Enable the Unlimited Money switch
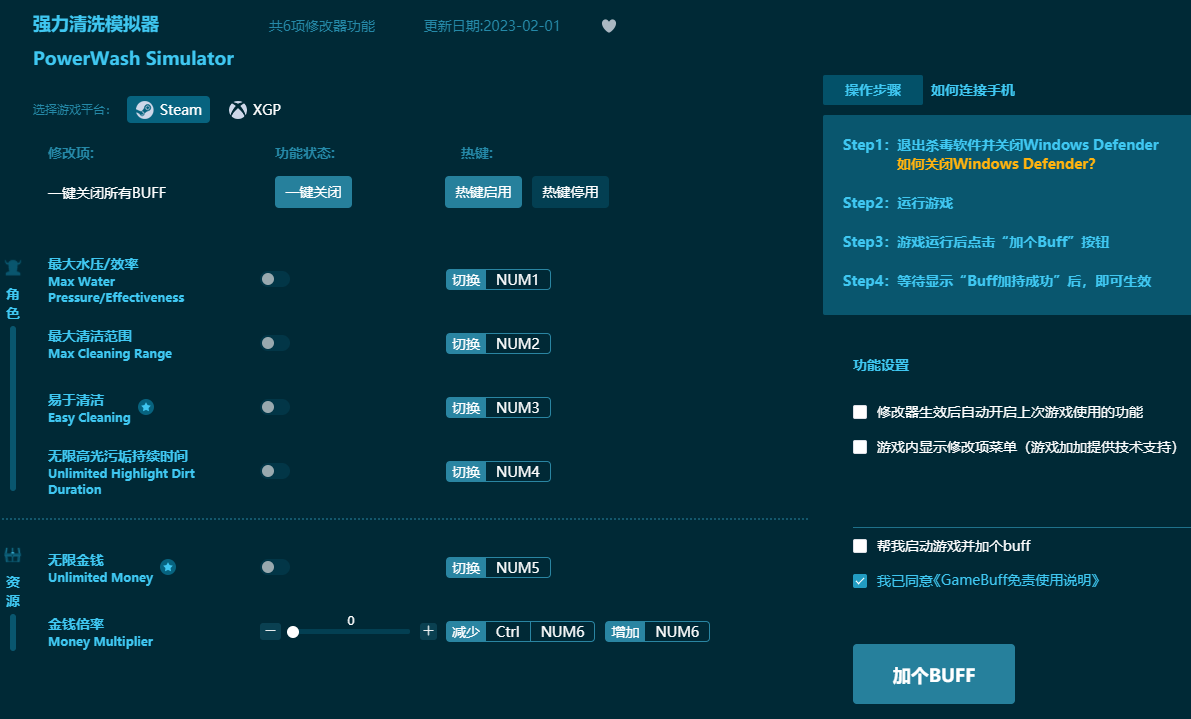The image size is (1191, 719). point(275,567)
